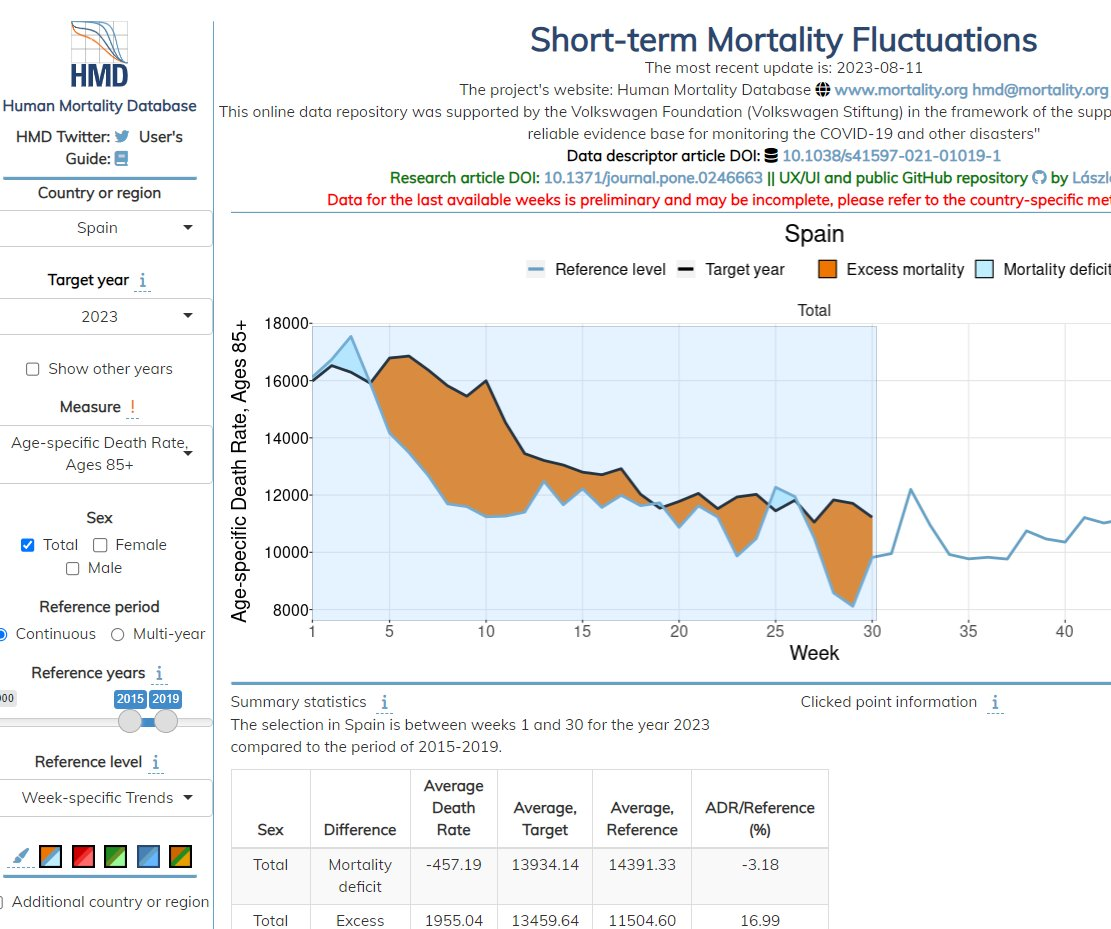Image resolution: width=1111 pixels, height=929 pixels.
Task: Check the Female sex checkbox
Action: (x=100, y=545)
